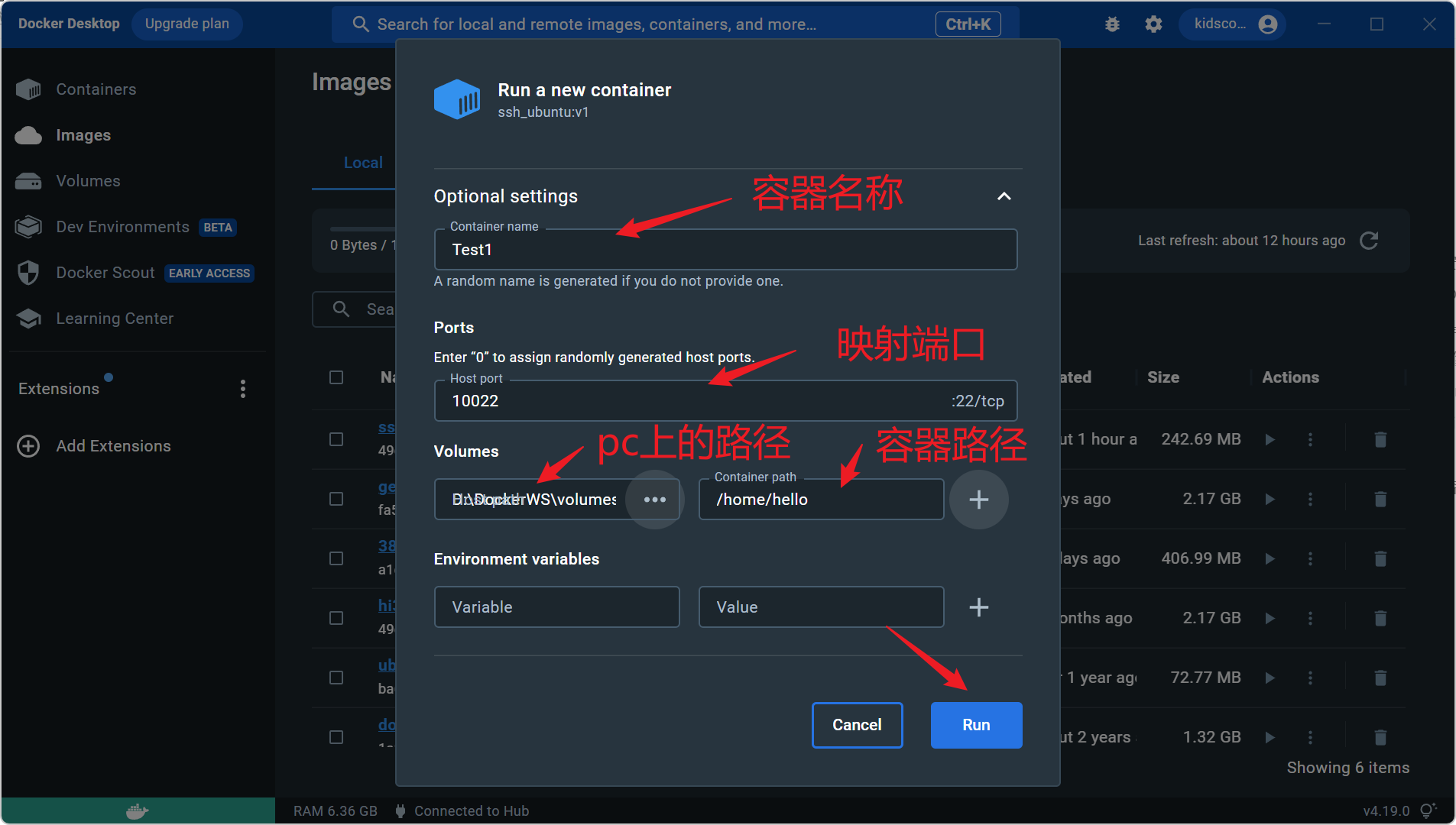1456x825 pixels.
Task: Add another volume mapping with plus
Action: click(978, 500)
